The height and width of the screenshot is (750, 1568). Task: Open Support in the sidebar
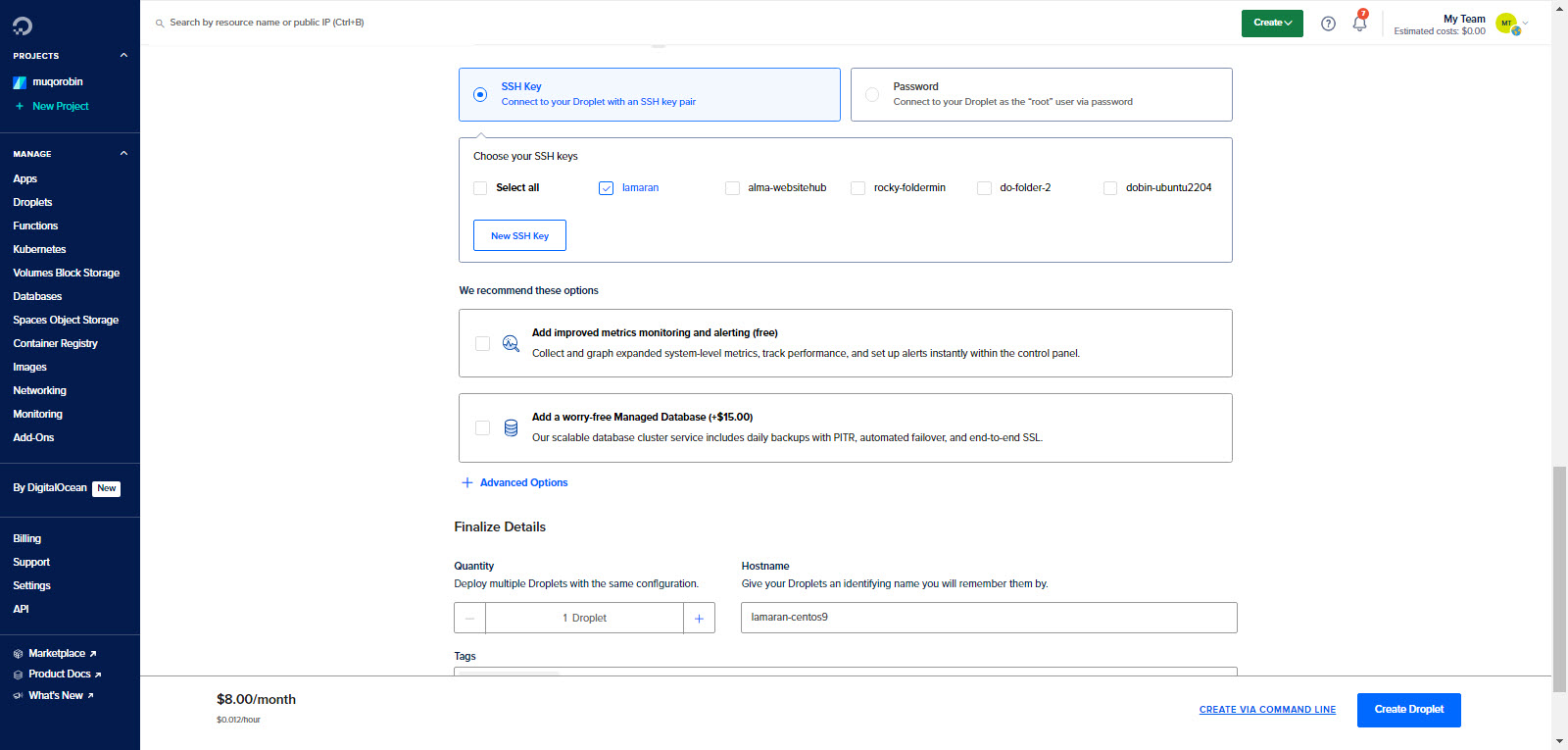click(31, 563)
